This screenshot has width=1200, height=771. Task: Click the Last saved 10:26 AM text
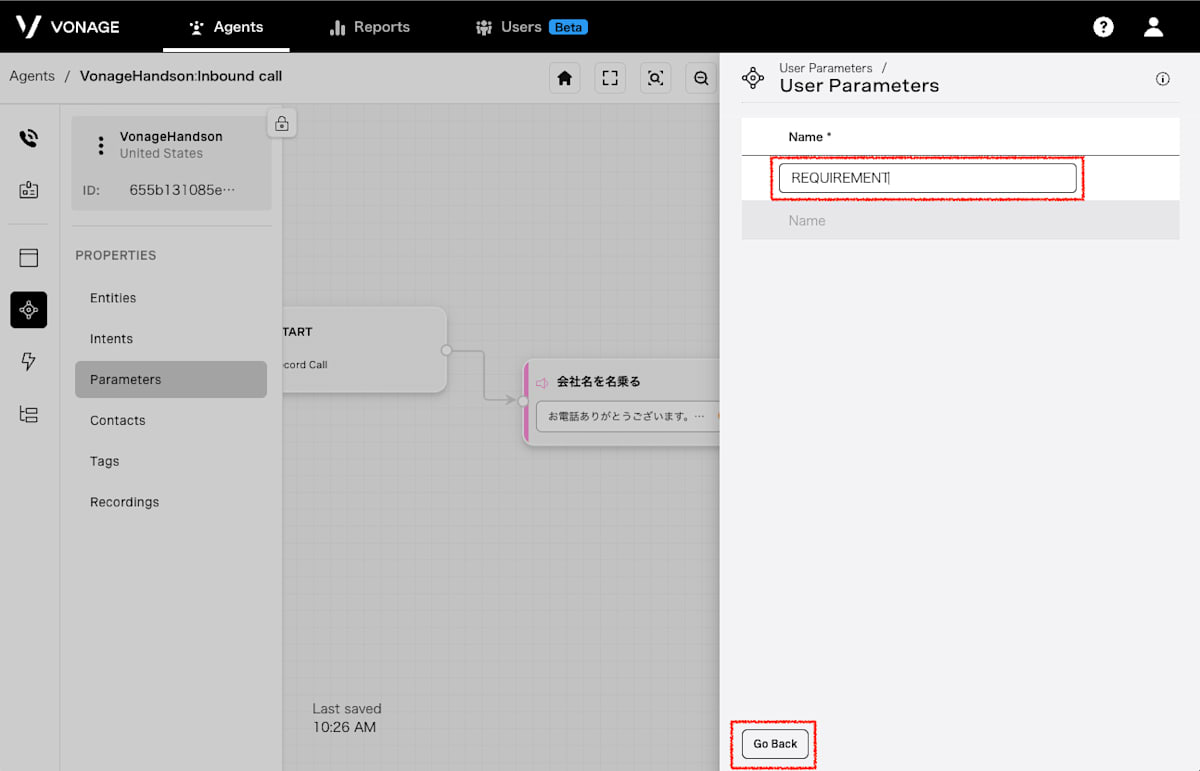[x=346, y=718]
